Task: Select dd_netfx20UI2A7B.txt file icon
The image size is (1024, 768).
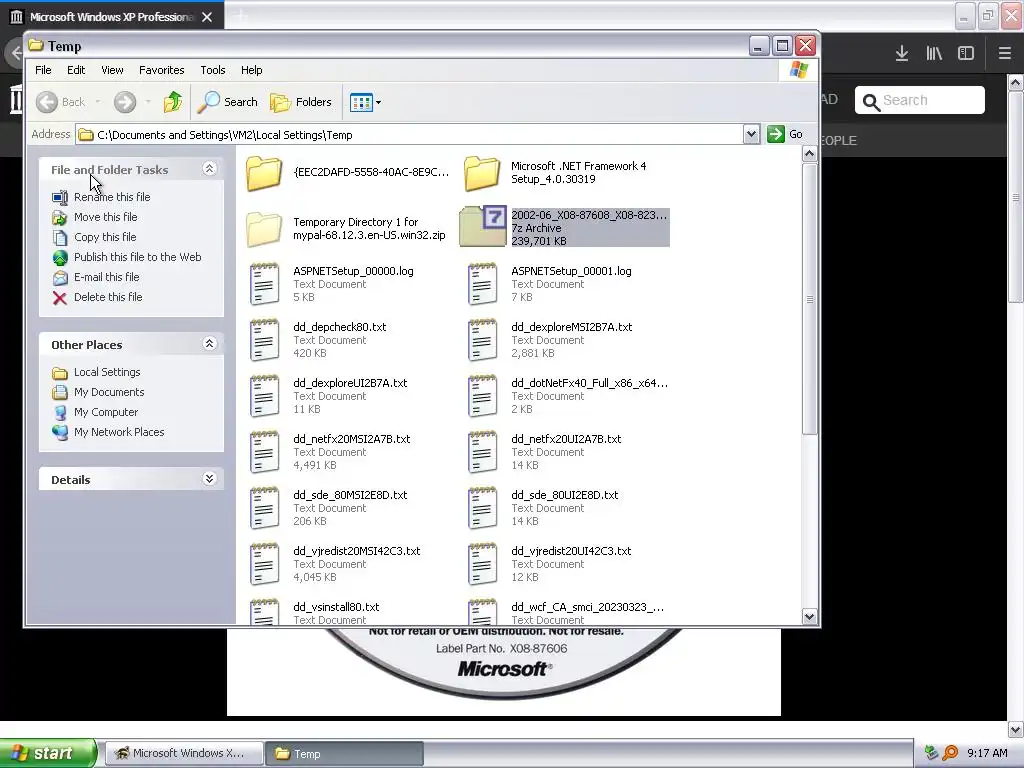Action: coord(483,452)
